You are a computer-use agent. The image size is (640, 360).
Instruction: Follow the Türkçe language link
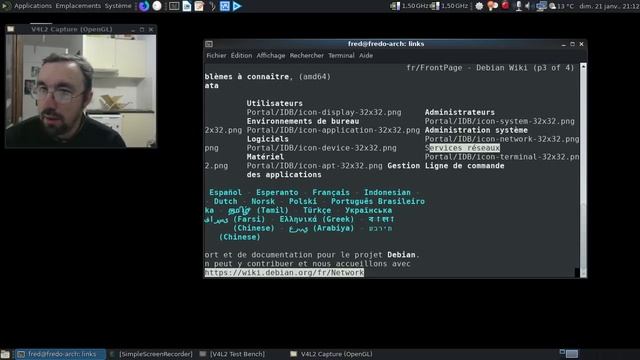click(317, 210)
